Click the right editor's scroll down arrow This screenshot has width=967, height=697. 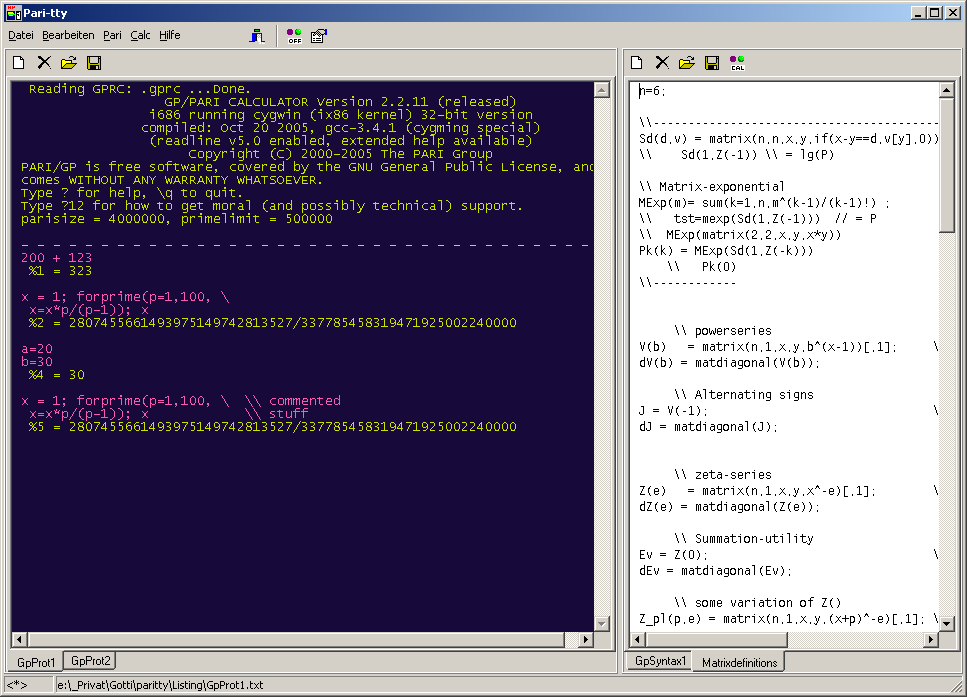tap(946, 623)
